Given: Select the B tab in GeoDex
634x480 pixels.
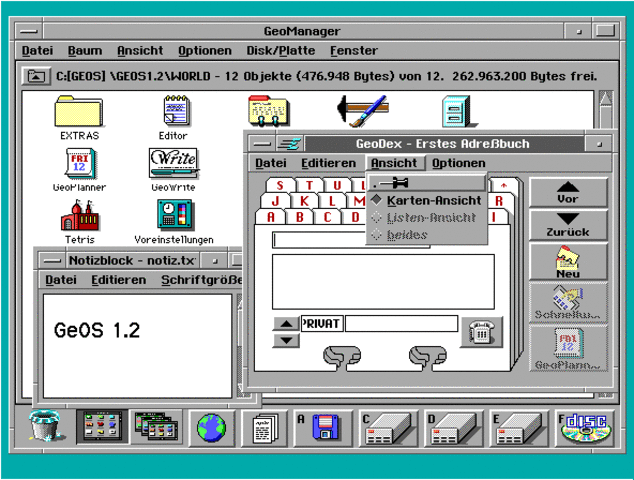Looking at the screenshot, I should pyautogui.click(x=300, y=217).
